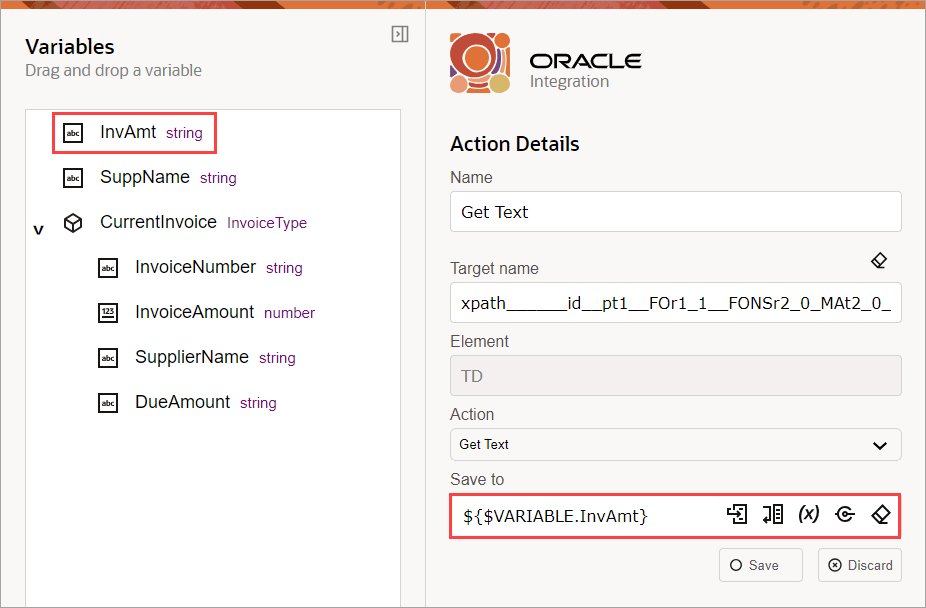Viewport: 926px width, 608px height.
Task: Click the (x) variable icon in Save to
Action: 808,514
